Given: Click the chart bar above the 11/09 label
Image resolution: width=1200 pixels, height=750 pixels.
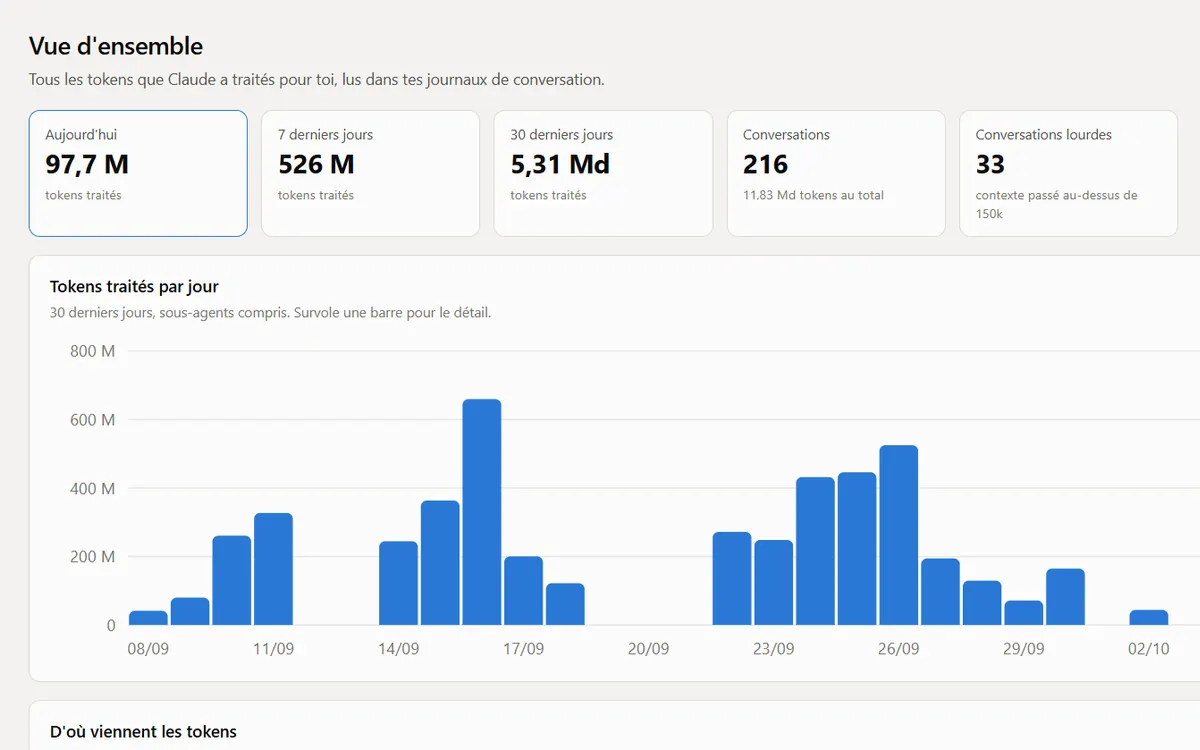Looking at the screenshot, I should (273, 569).
